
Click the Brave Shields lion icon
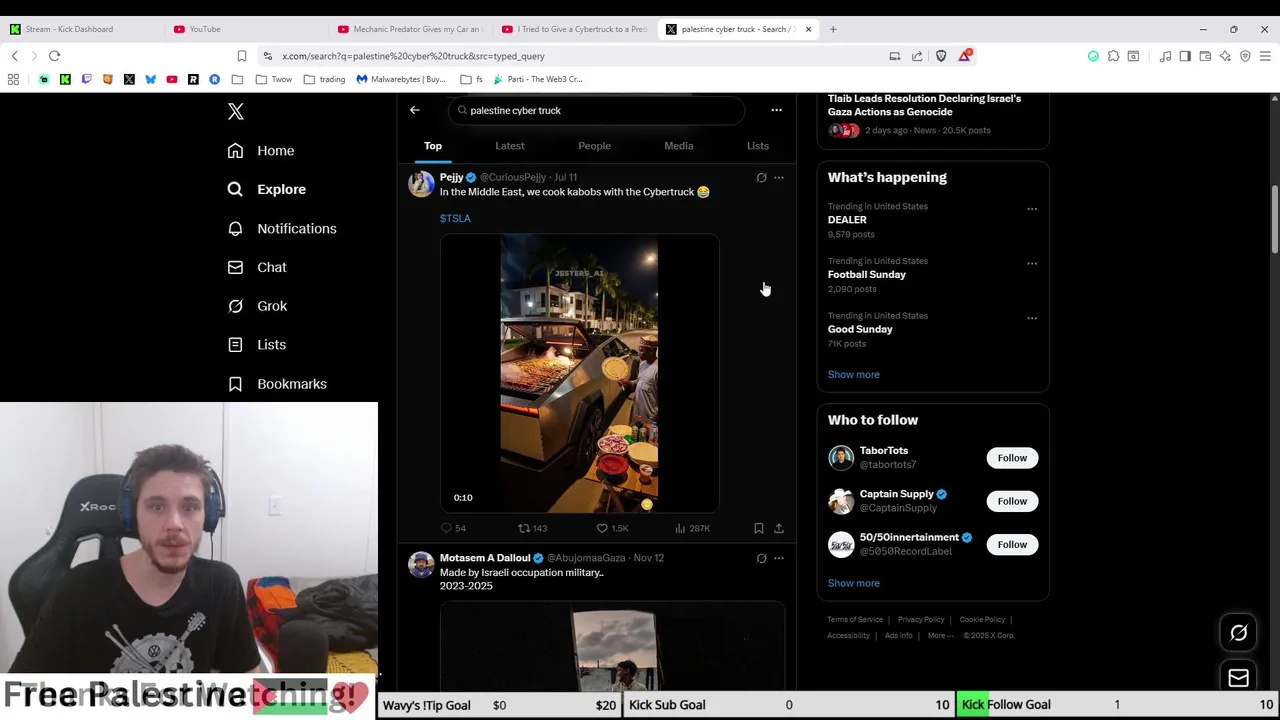941,56
